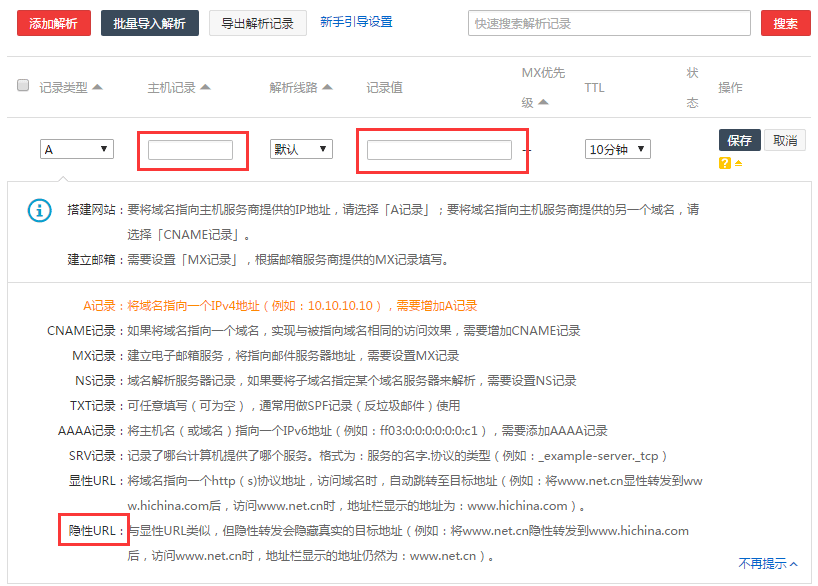Screen dimensions: 818x586
Task: Focus the 快速搜索解析记录 search field
Action: coord(608,23)
